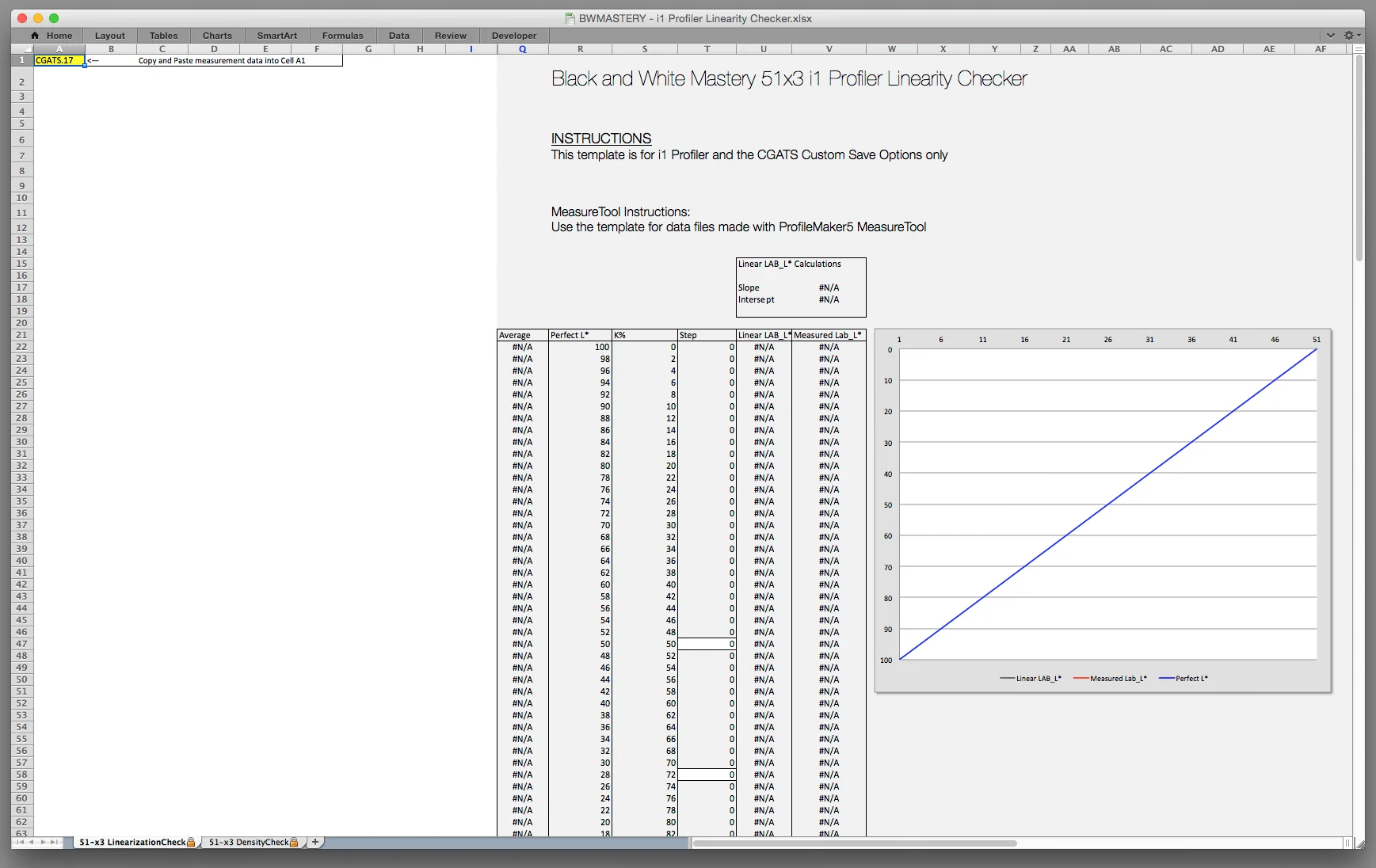
Task: Jump to last sheet with navigation arrow
Action: [54, 842]
